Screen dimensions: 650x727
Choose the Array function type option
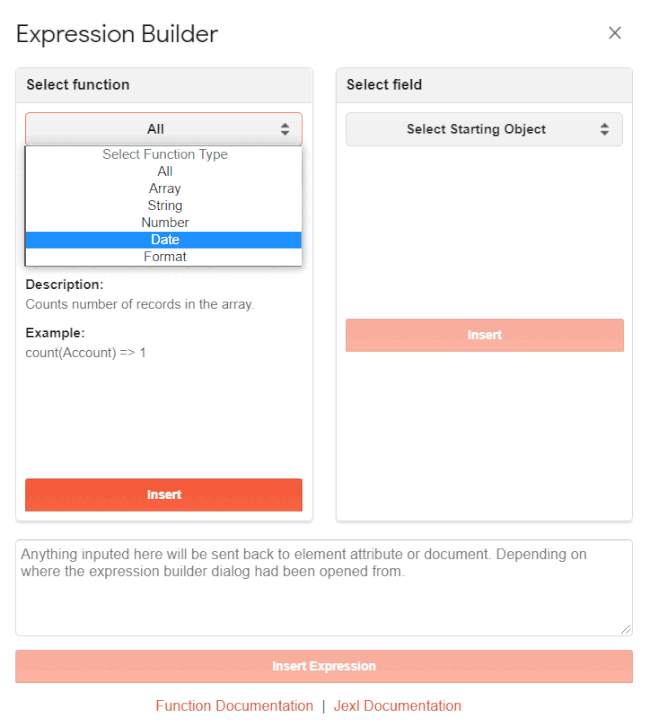[x=164, y=188]
